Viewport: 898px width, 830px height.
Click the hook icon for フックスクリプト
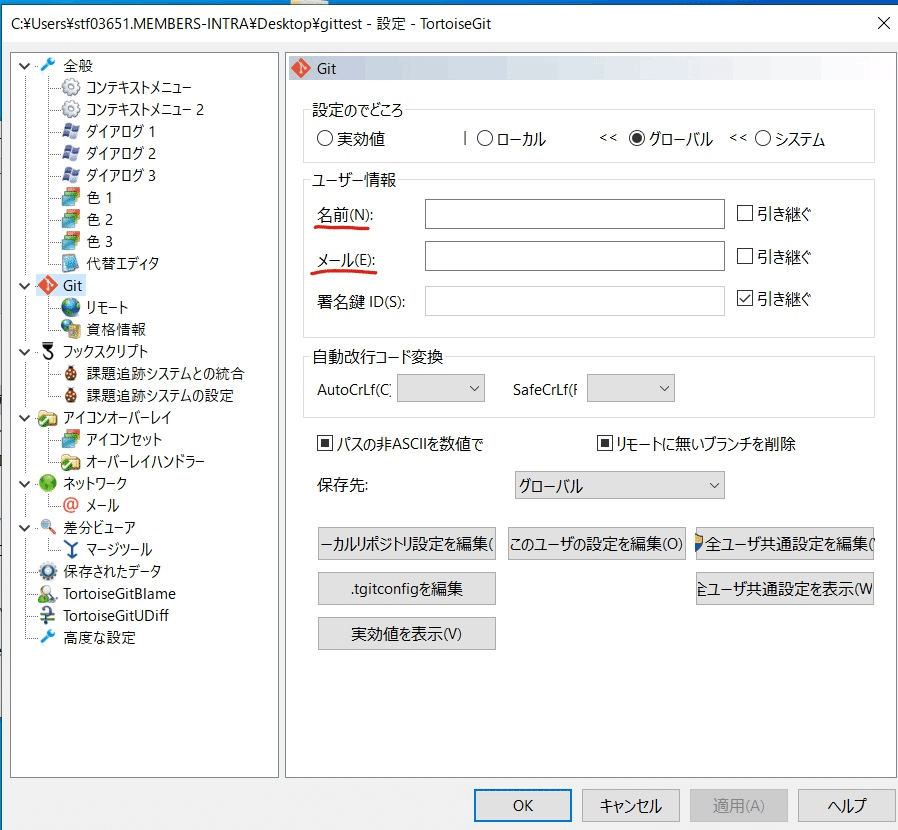(x=48, y=351)
